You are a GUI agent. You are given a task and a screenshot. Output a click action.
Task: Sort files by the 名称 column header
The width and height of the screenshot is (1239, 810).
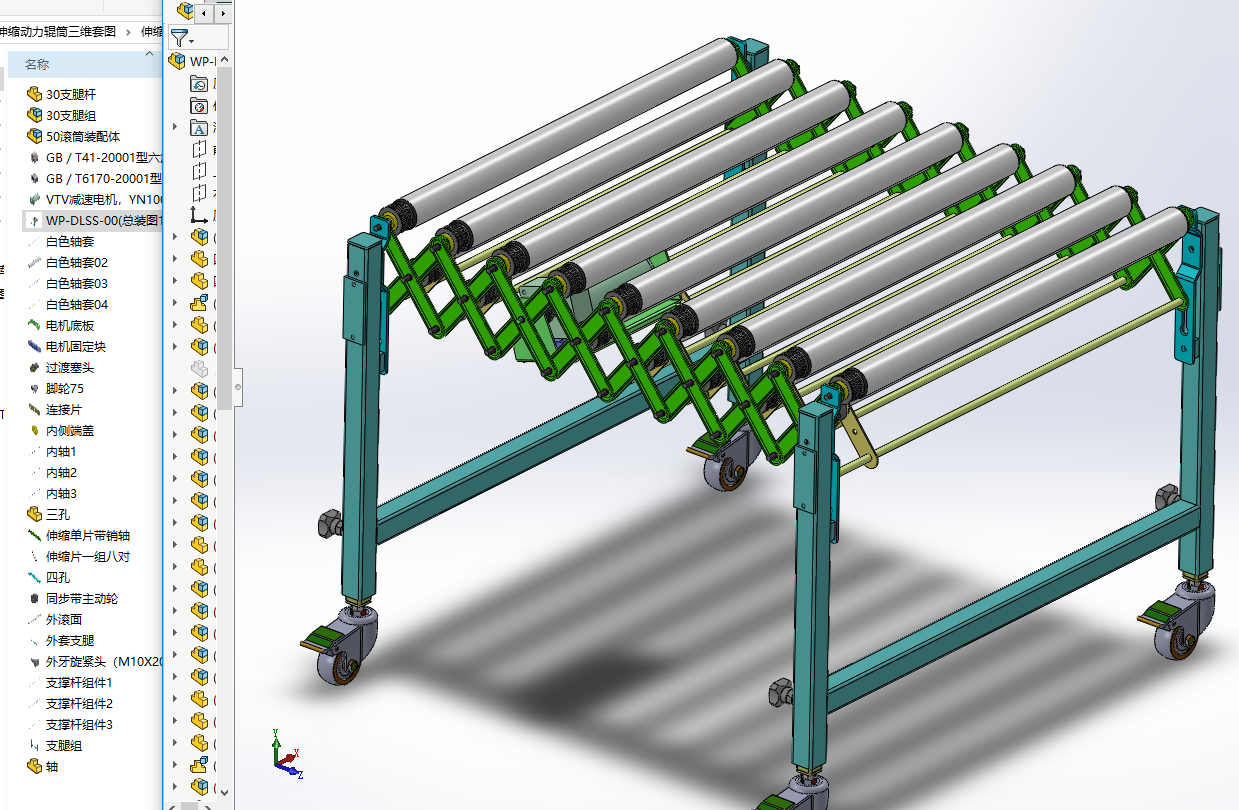[37, 65]
